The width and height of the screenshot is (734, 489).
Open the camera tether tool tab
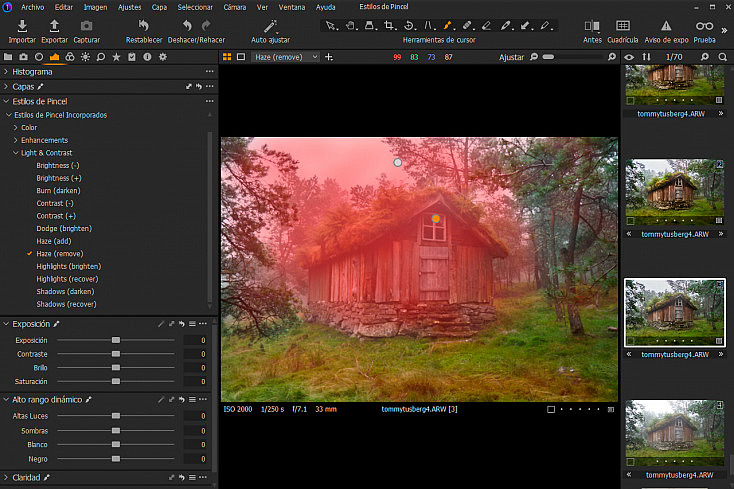(x=23, y=57)
